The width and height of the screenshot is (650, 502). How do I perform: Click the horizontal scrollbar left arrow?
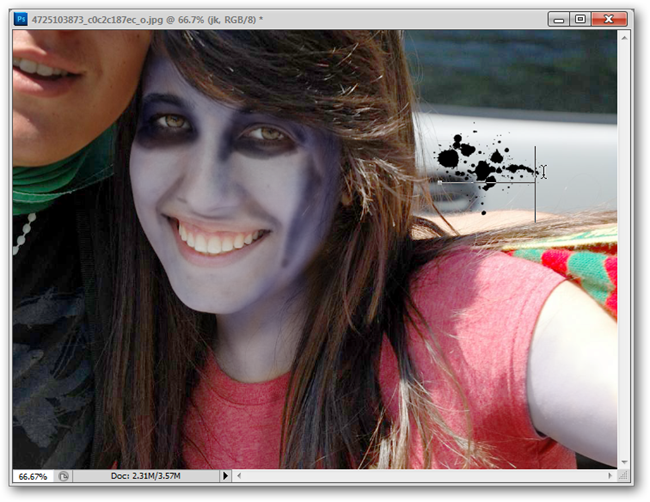[239, 476]
